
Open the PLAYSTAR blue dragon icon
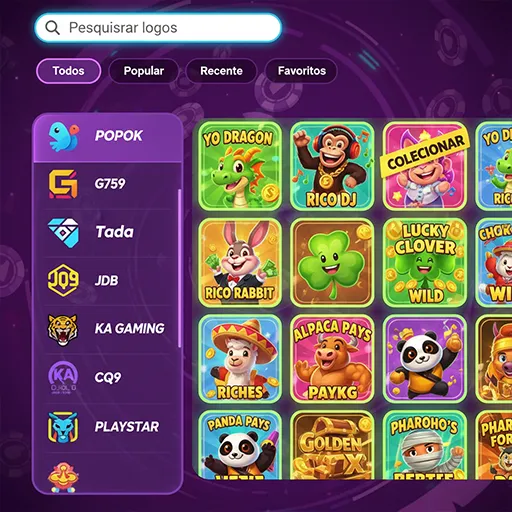(63, 427)
